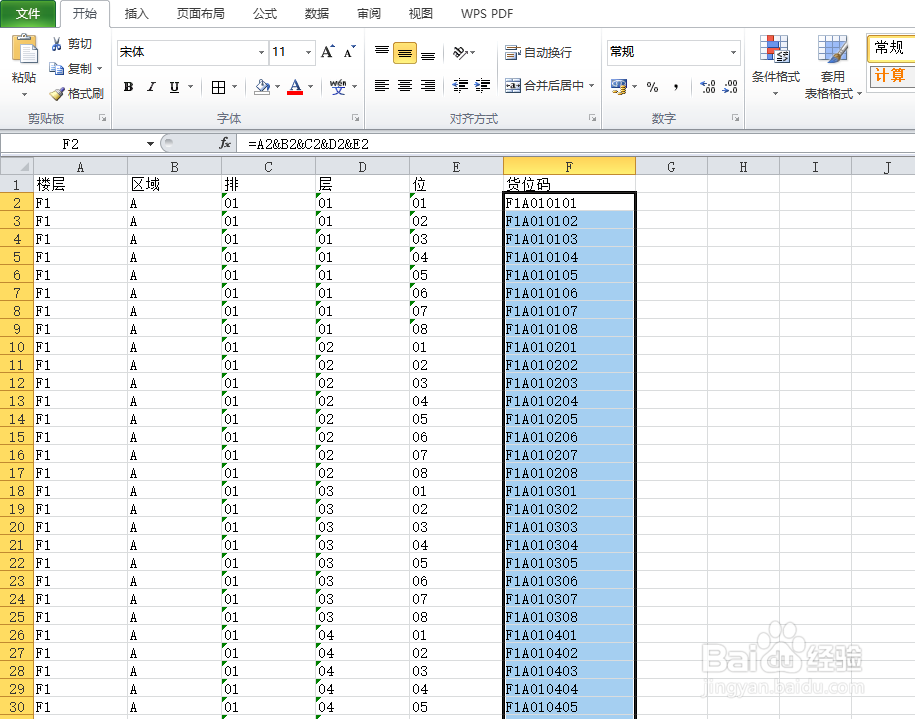The height and width of the screenshot is (719, 915).
Task: Click the increase decimal icon
Action: [x=708, y=87]
